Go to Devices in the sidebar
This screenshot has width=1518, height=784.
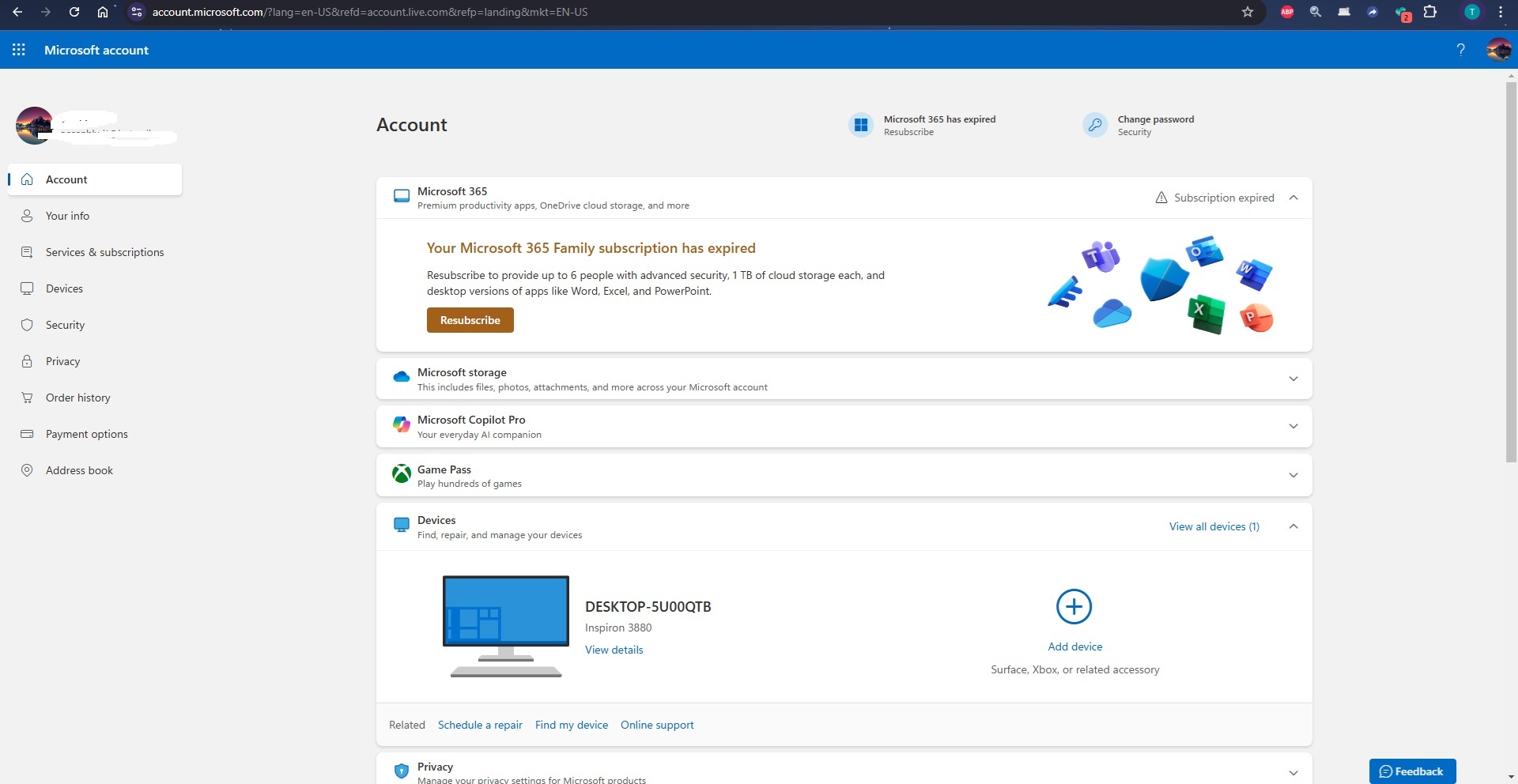95,288
